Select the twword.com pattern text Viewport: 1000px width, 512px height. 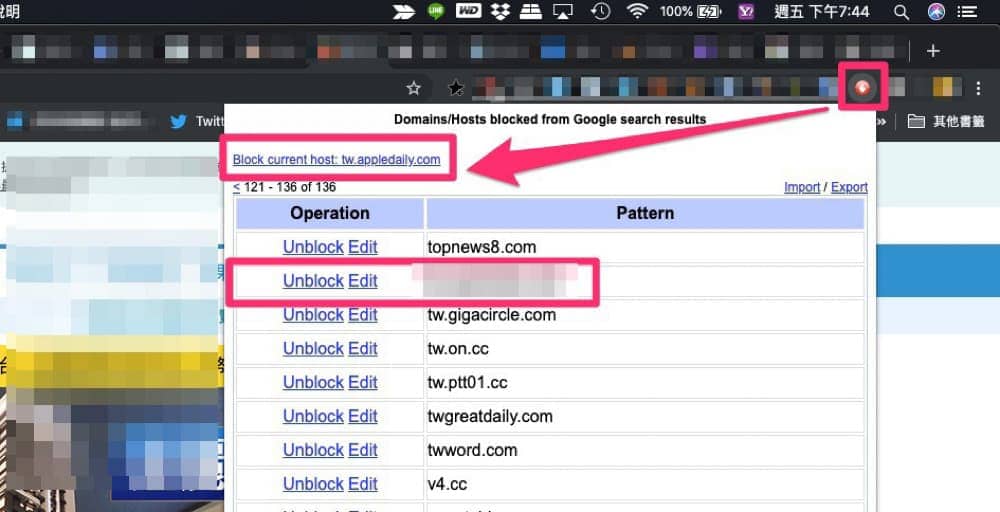coord(472,450)
